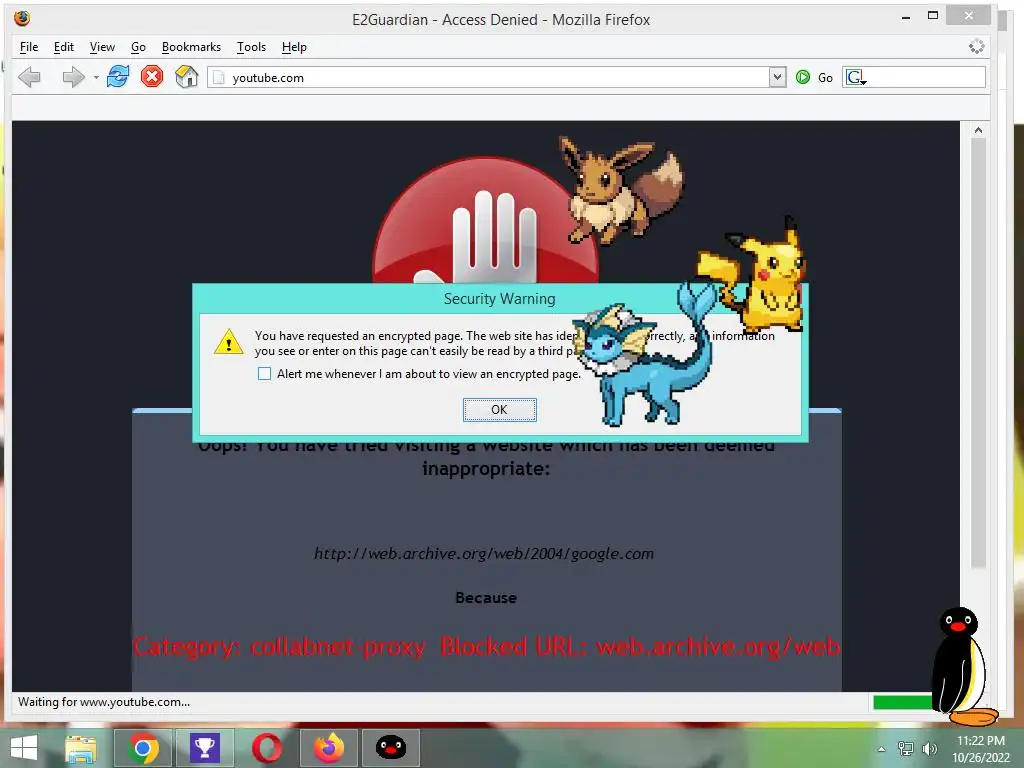Maximize the Firefox window
The height and width of the screenshot is (768, 1024).
[933, 16]
